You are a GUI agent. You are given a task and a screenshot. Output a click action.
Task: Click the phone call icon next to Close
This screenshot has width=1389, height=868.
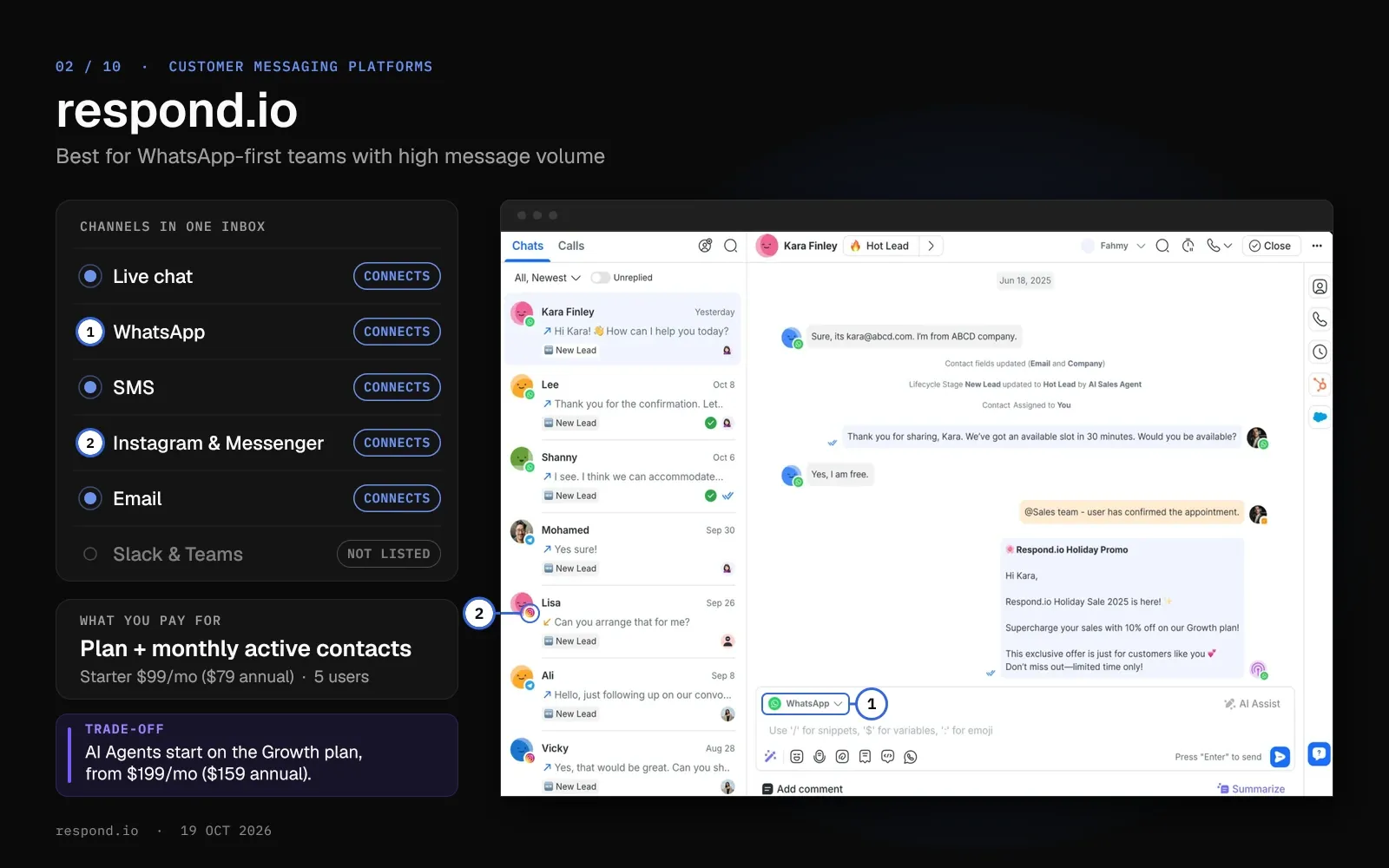tap(1213, 246)
